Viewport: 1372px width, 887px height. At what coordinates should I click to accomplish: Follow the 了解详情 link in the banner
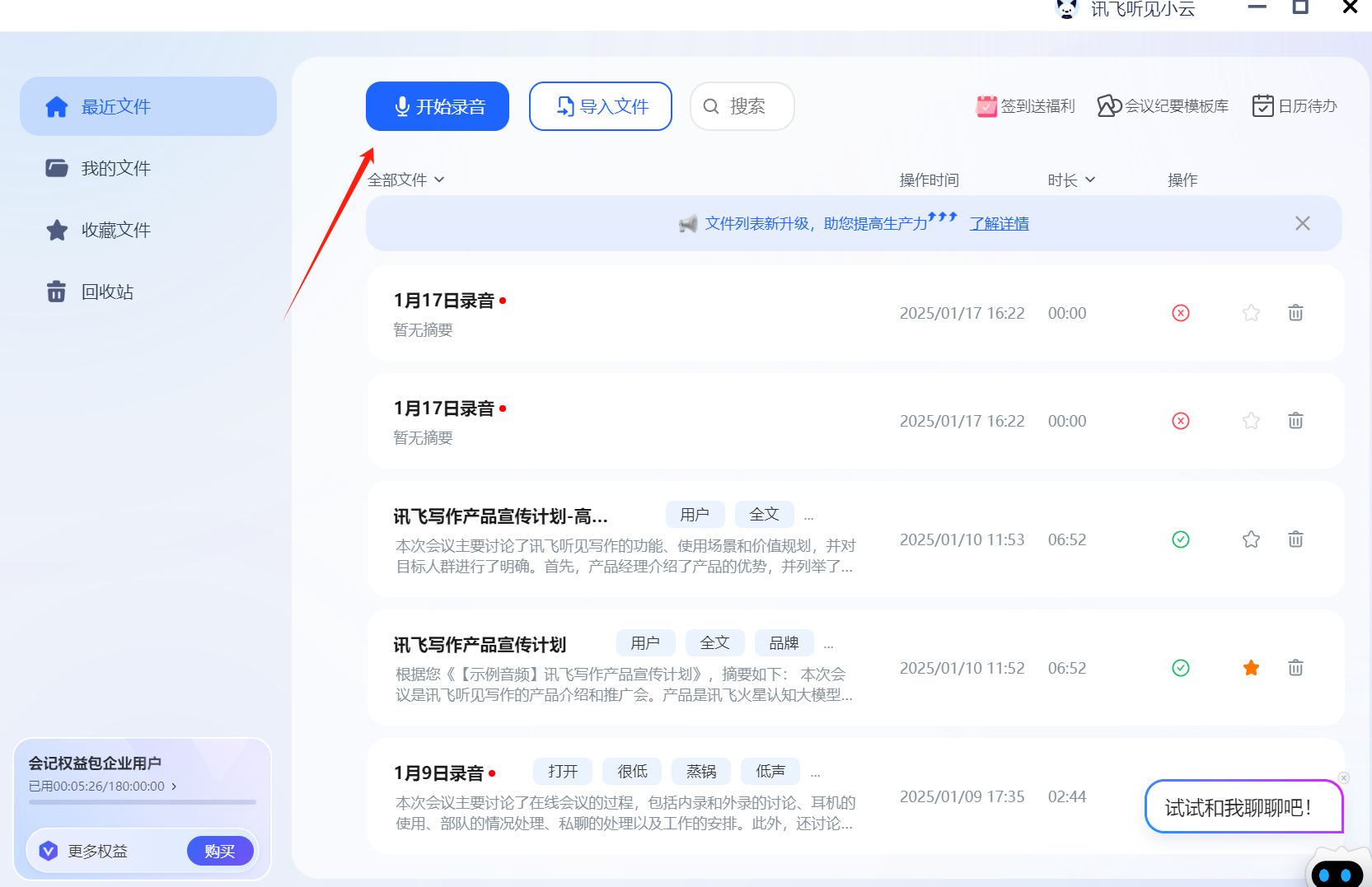click(x=1000, y=223)
